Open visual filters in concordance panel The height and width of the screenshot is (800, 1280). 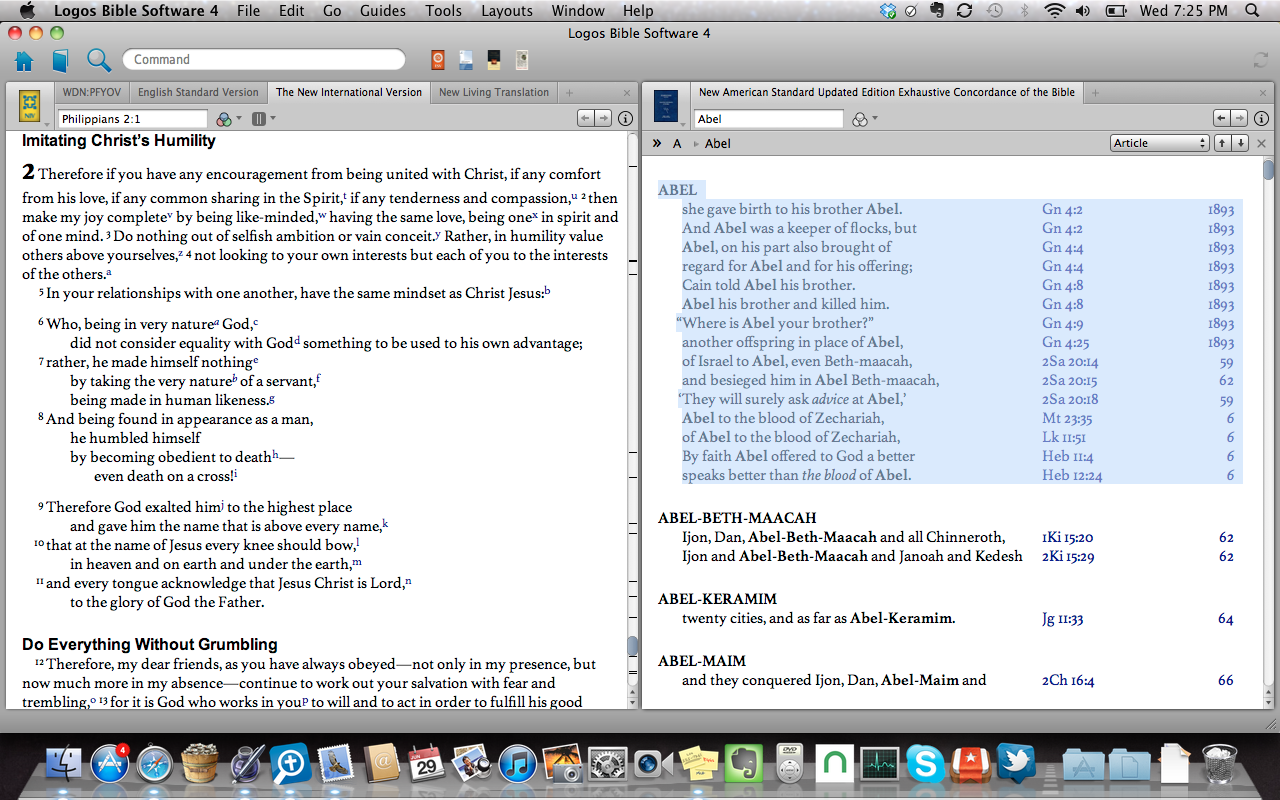coord(864,119)
